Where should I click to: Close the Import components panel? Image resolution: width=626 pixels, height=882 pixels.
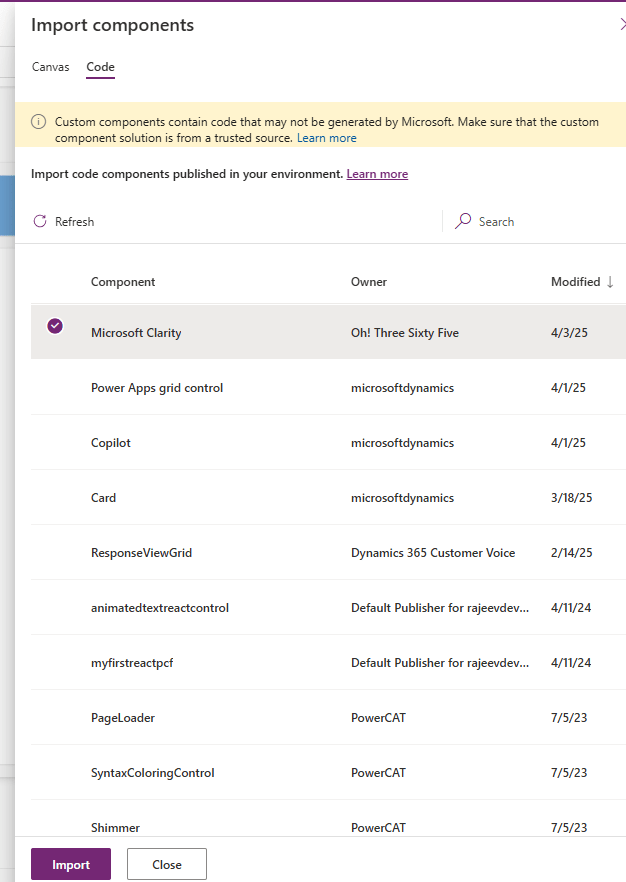pyautogui.click(x=622, y=25)
